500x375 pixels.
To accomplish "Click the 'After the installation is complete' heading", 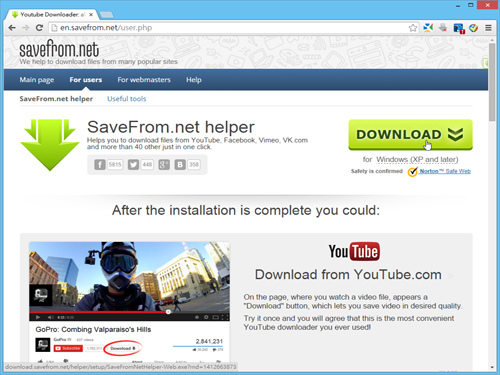I will 246,210.
